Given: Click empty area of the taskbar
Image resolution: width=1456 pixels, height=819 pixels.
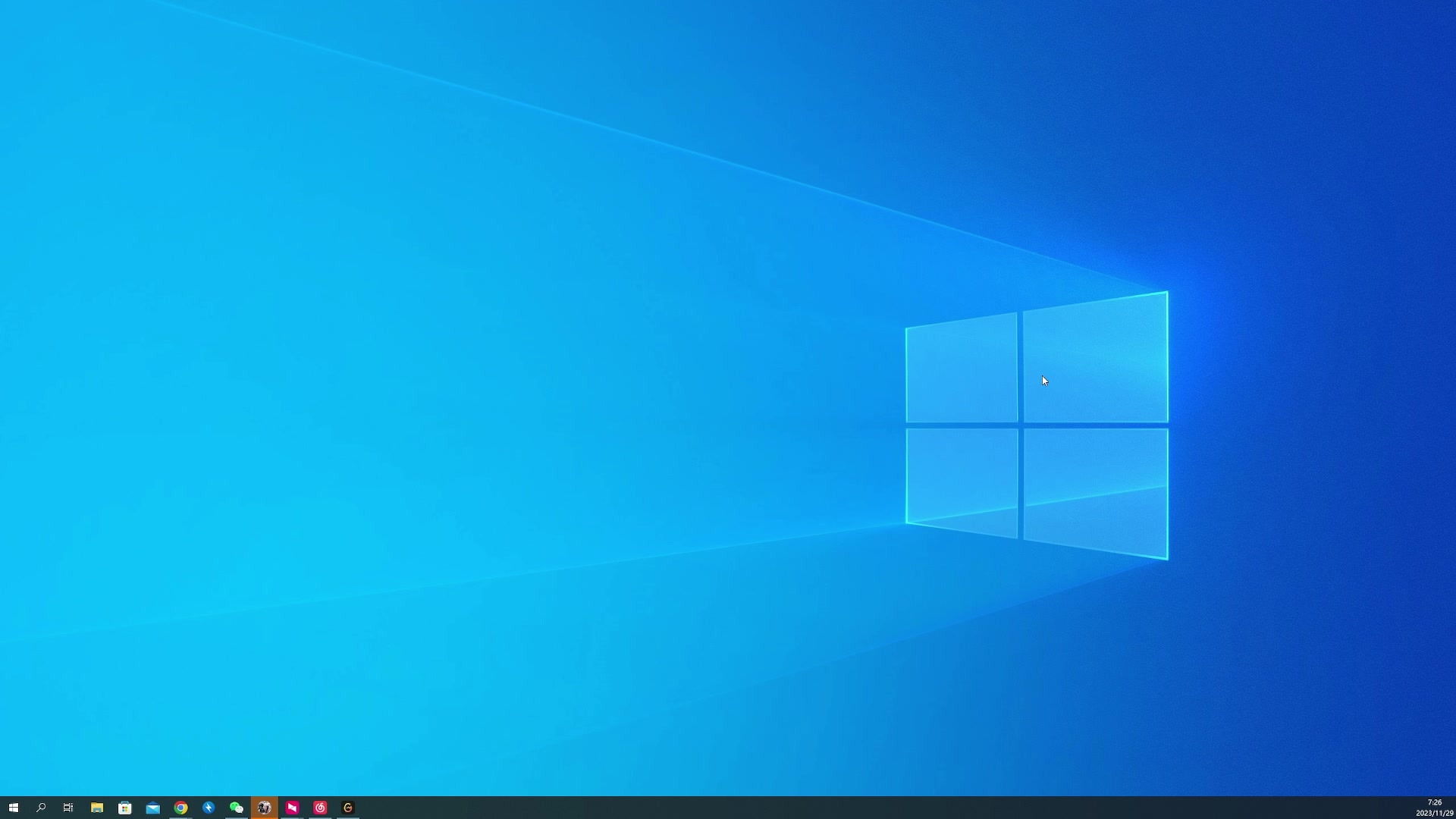Looking at the screenshot, I should [834, 808].
